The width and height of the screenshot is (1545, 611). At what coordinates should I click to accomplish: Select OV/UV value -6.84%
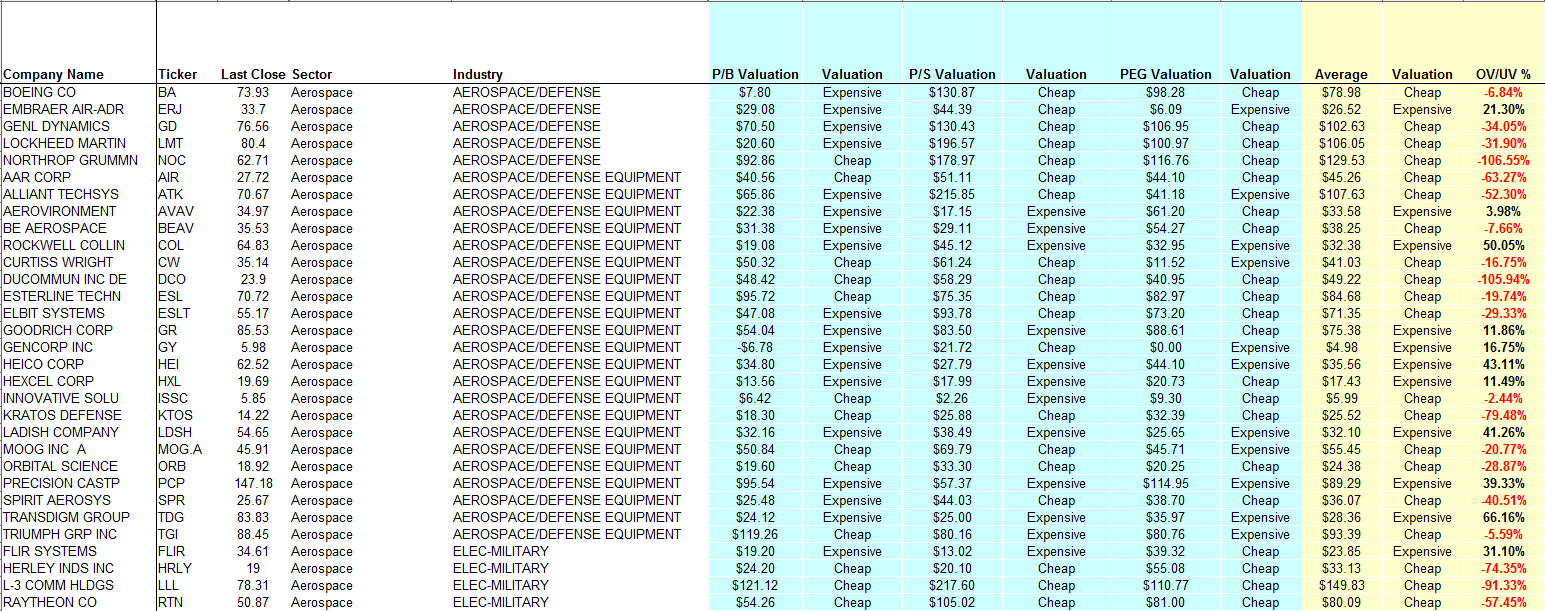point(1503,92)
